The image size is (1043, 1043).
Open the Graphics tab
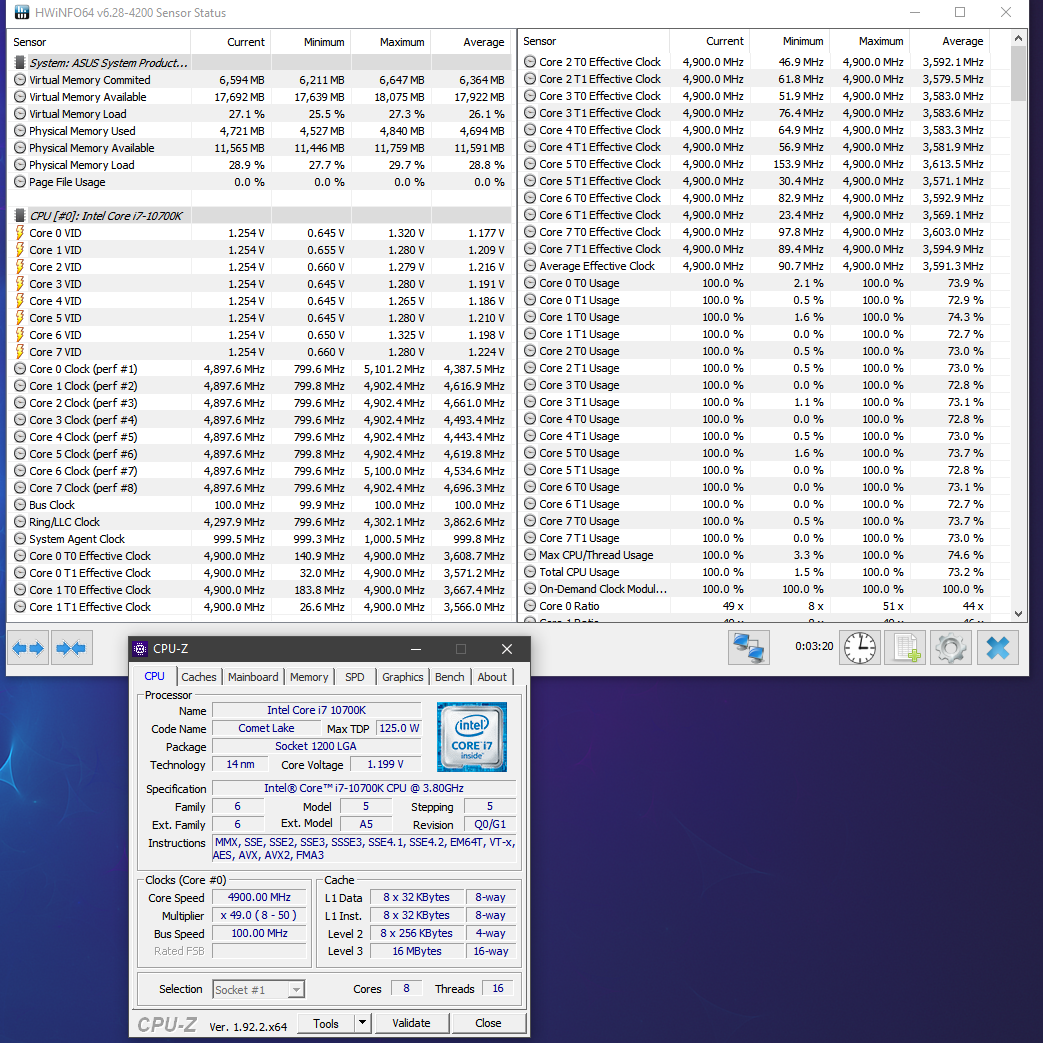402,676
